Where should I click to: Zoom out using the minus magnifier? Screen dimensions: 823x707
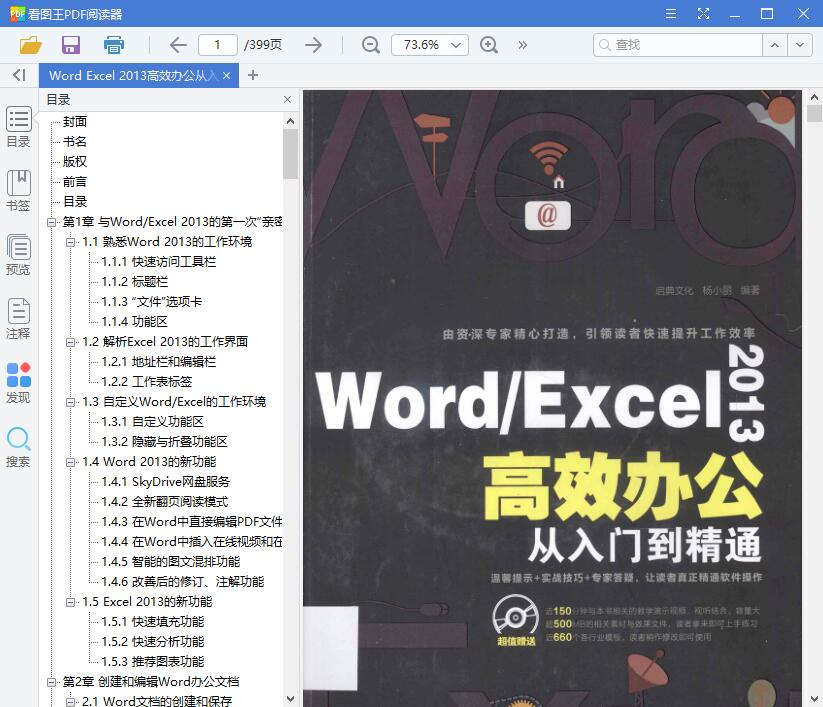pos(371,45)
